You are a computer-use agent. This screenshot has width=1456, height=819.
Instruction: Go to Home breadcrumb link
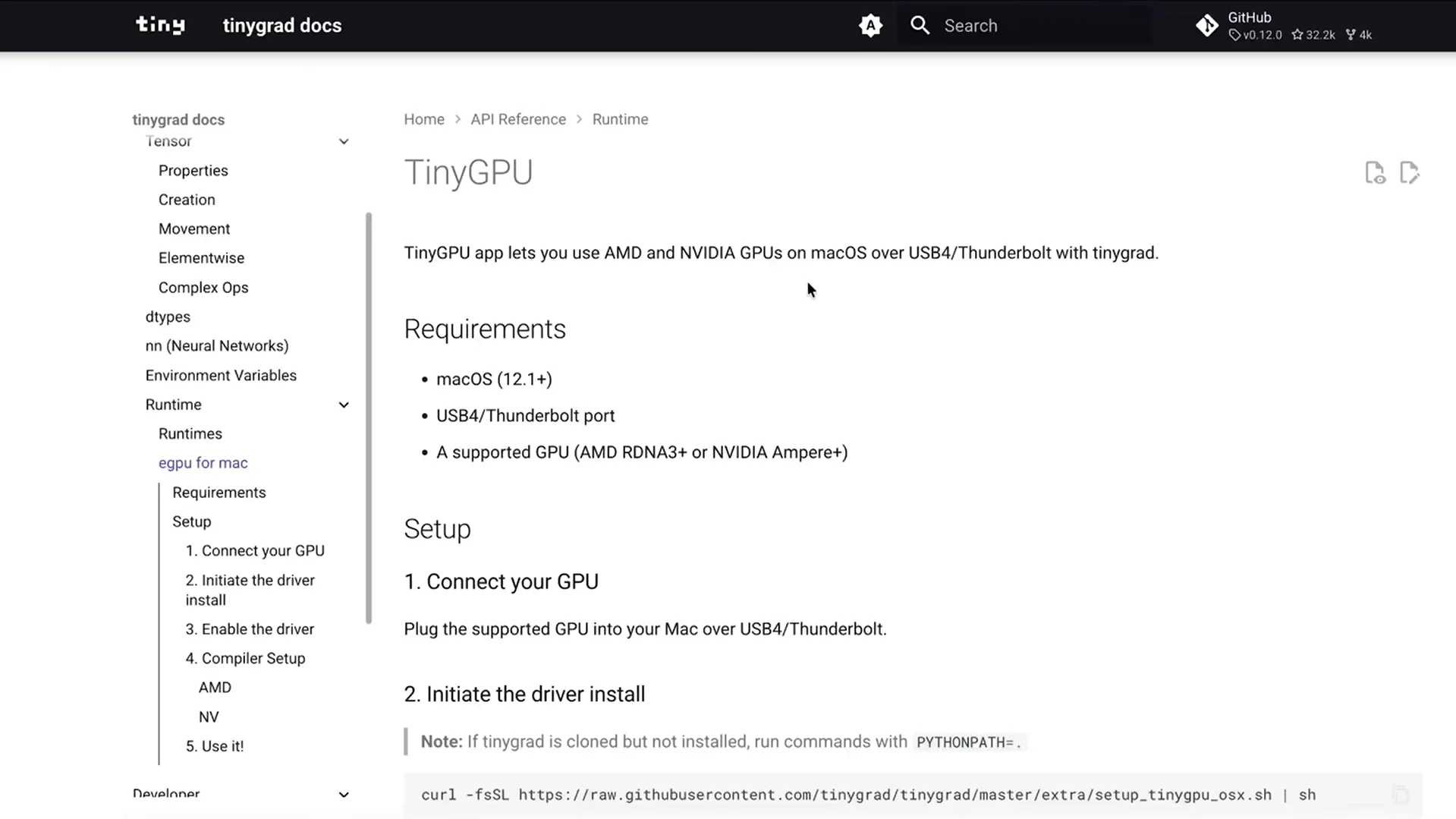point(423,119)
